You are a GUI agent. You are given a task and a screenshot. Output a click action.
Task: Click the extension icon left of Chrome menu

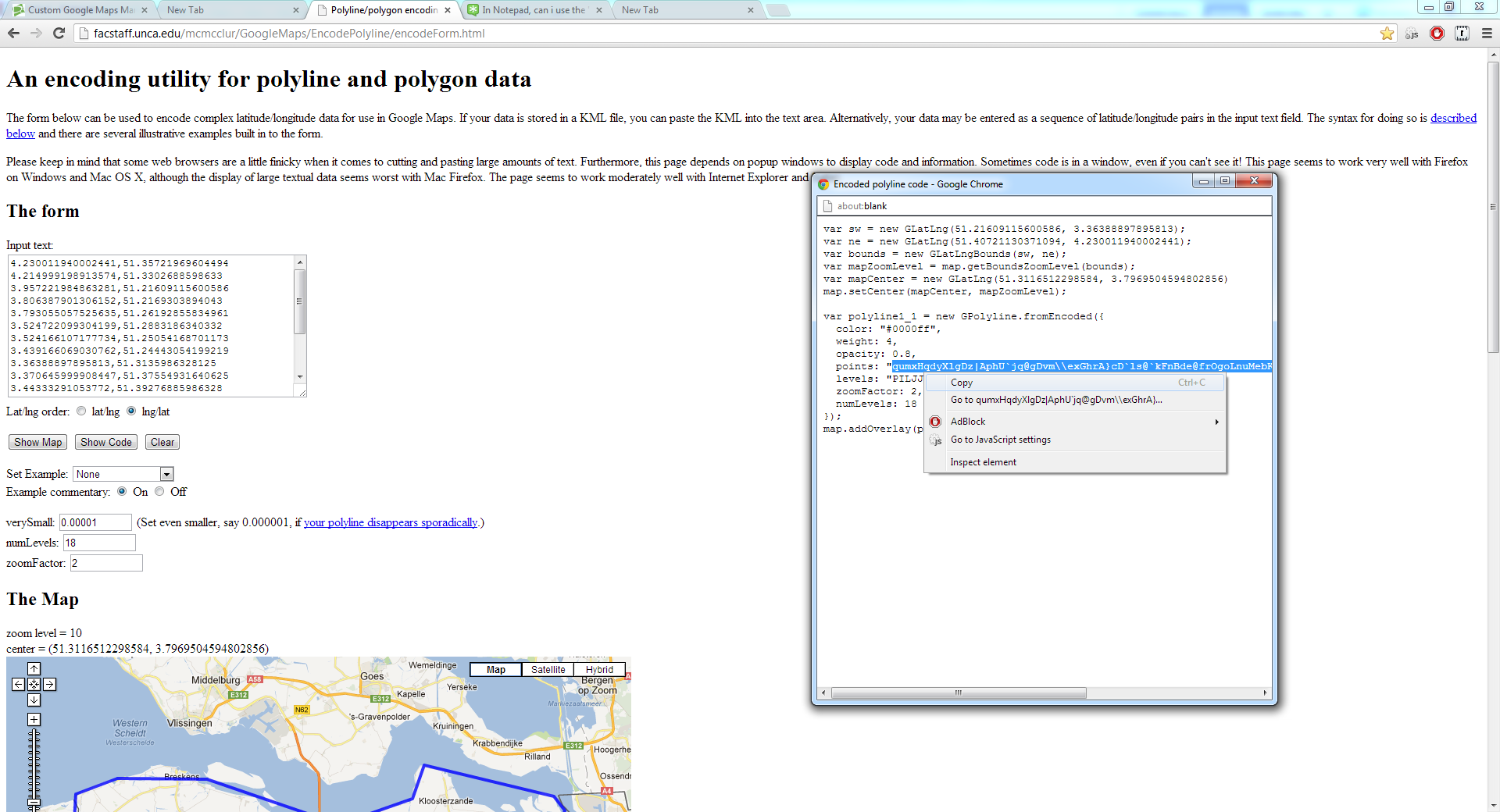[1462, 33]
